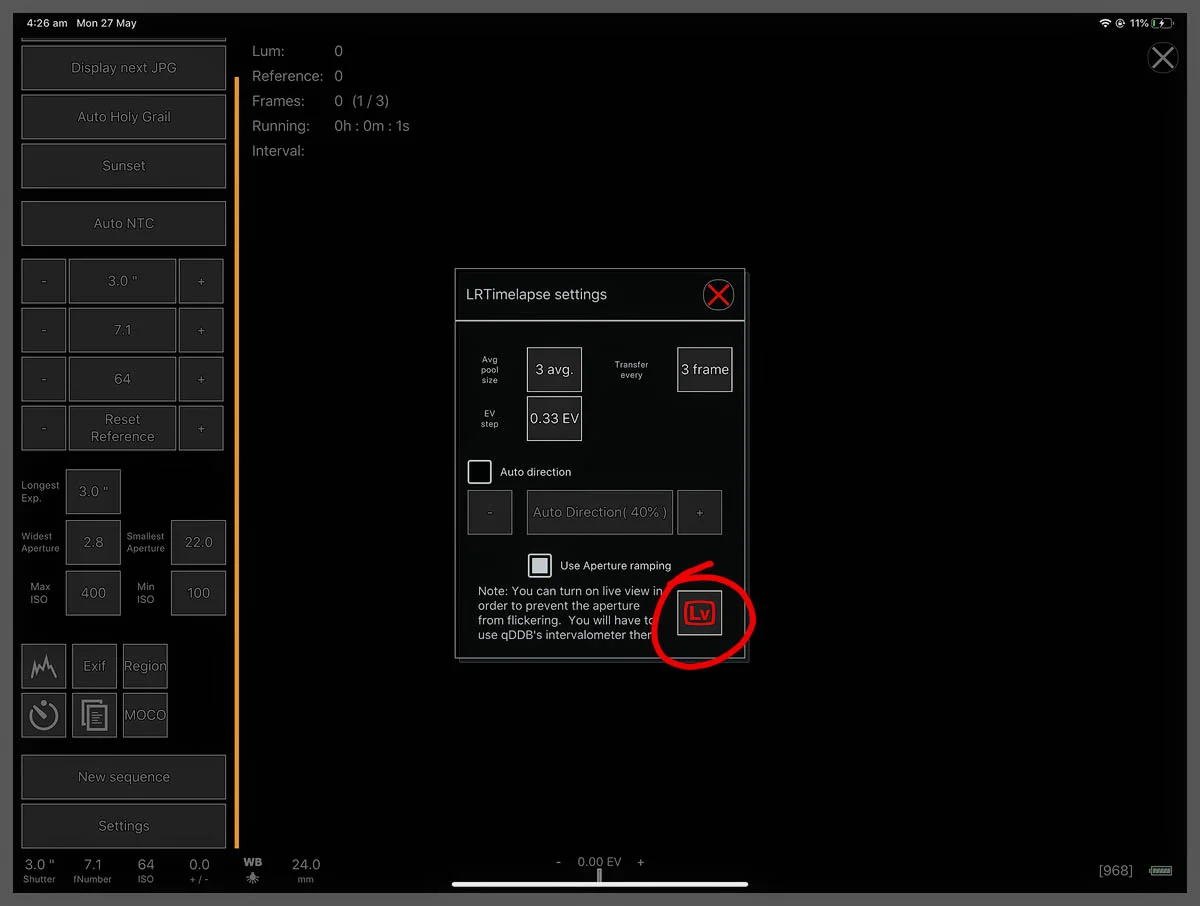
Task: Tap the ISO readout in status bar
Action: pyautogui.click(x=146, y=870)
